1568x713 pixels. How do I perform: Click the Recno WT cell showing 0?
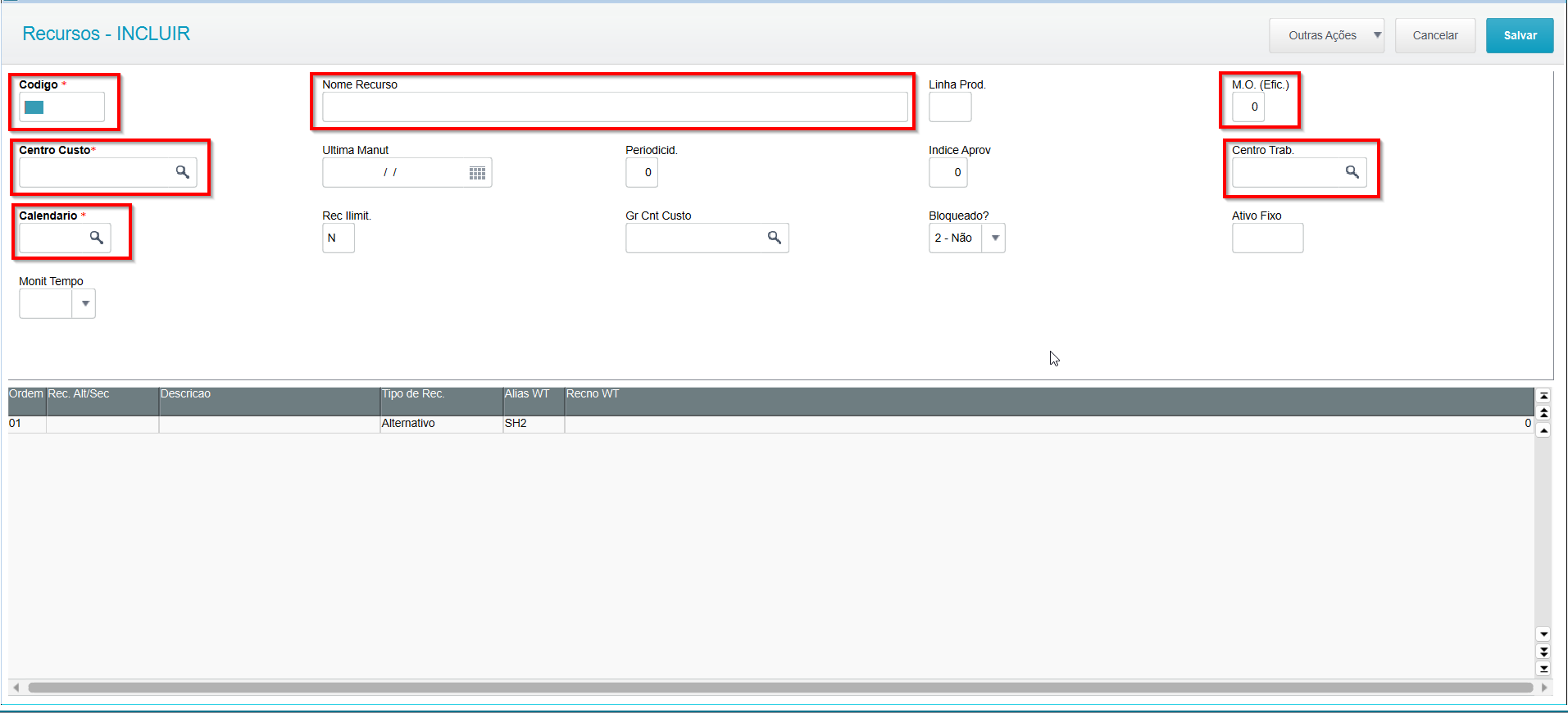(x=1049, y=424)
